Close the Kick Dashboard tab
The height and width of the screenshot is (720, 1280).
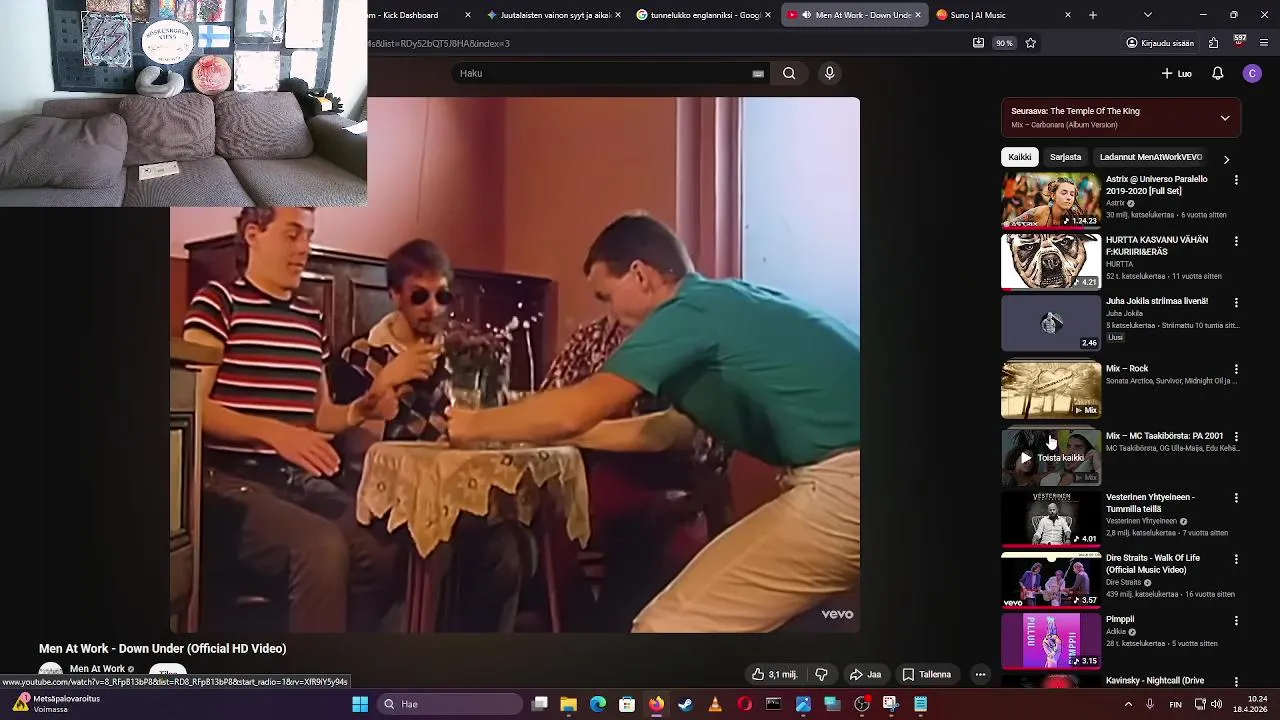468,15
